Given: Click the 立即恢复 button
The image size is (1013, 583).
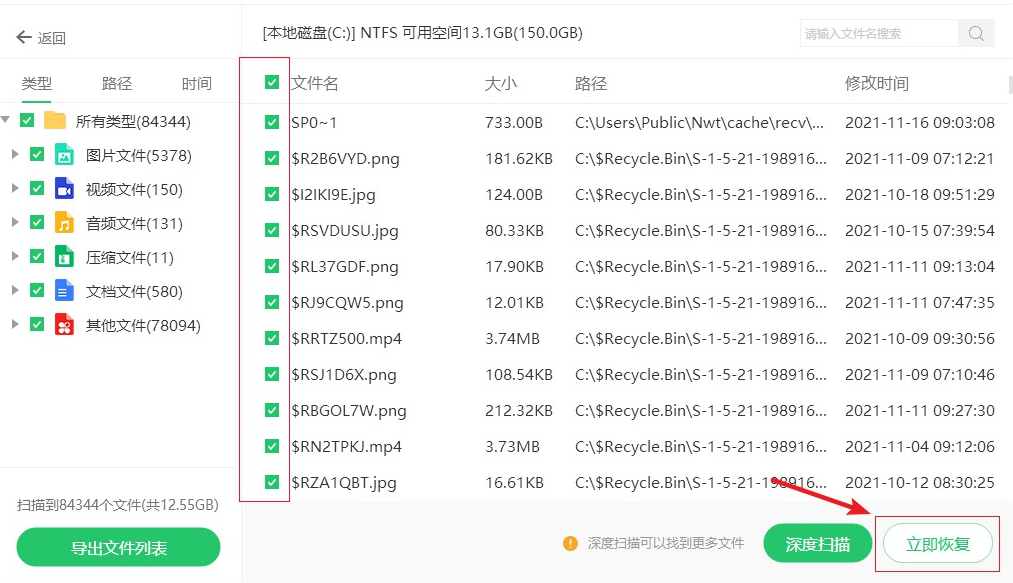Looking at the screenshot, I should [937, 545].
